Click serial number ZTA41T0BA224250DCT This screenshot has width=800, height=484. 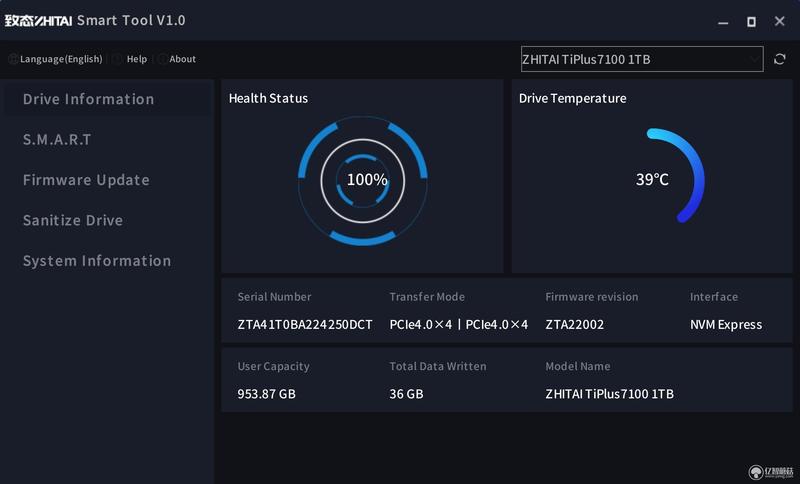click(x=305, y=324)
